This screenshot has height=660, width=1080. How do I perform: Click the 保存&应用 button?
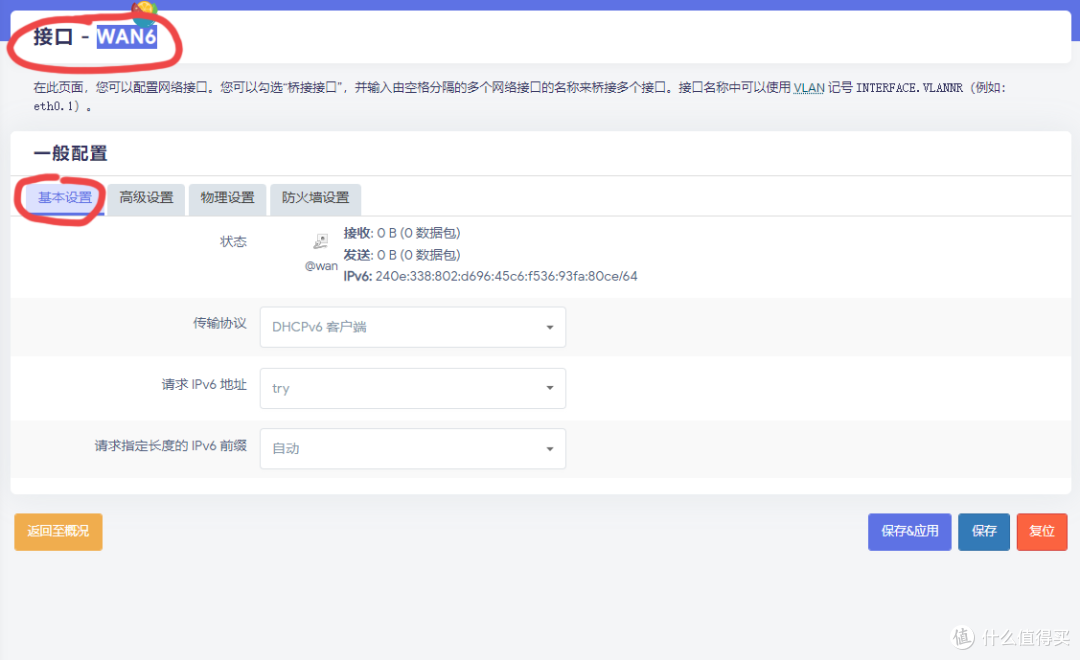[909, 531]
